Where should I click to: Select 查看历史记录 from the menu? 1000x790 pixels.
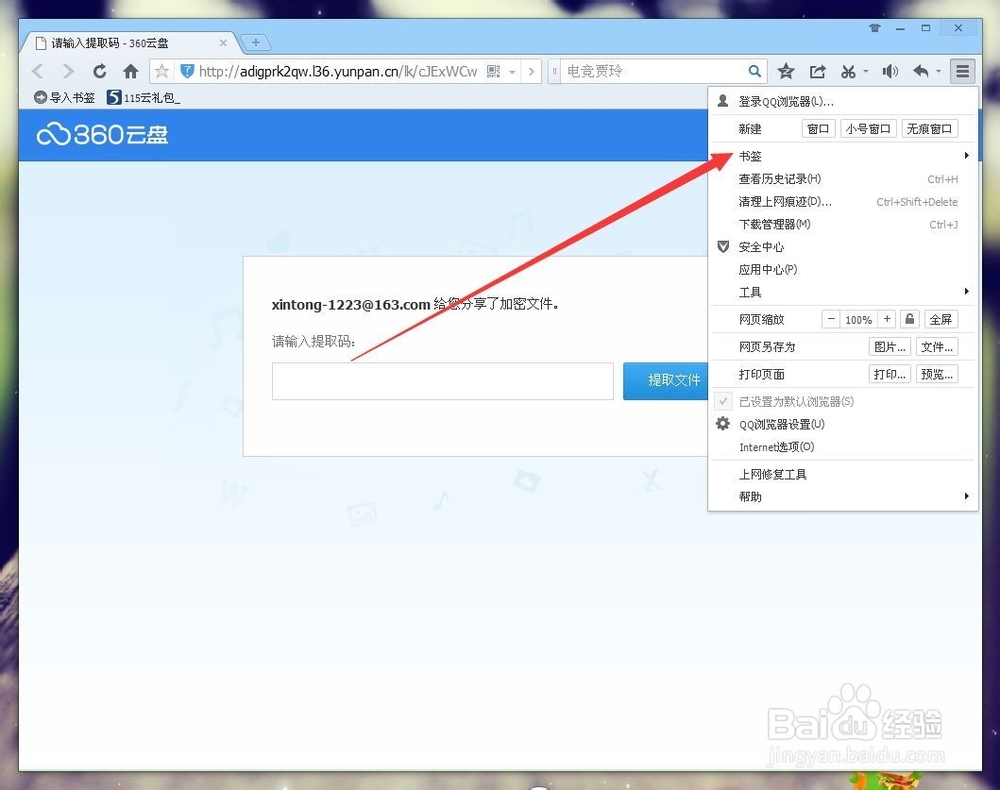click(x=781, y=179)
